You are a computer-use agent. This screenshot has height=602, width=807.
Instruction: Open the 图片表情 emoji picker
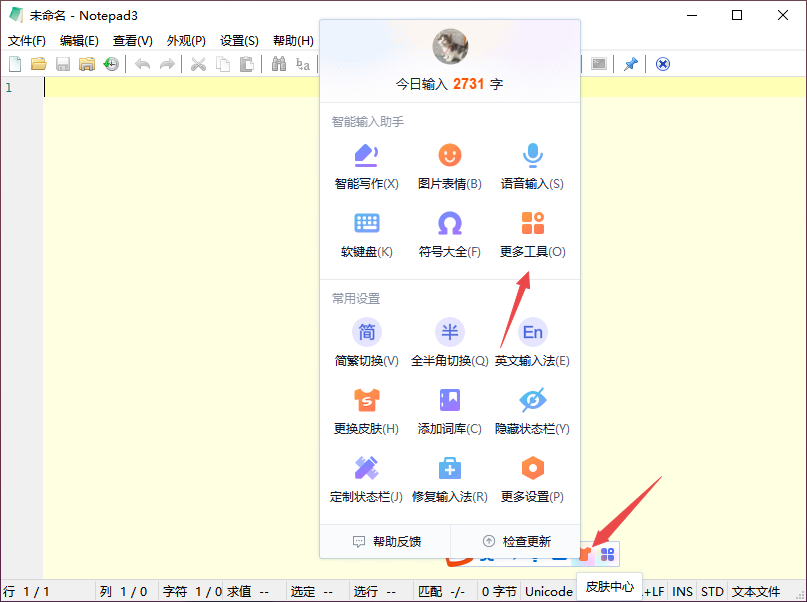pyautogui.click(x=449, y=167)
